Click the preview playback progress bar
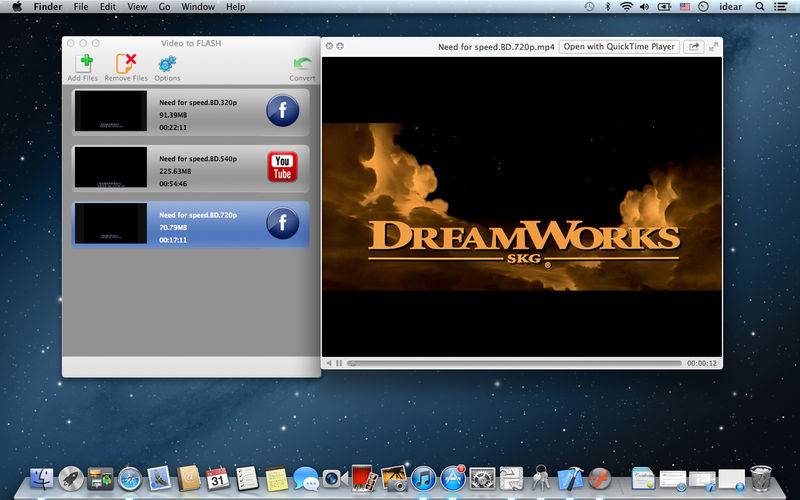The width and height of the screenshot is (800, 500). (x=514, y=363)
